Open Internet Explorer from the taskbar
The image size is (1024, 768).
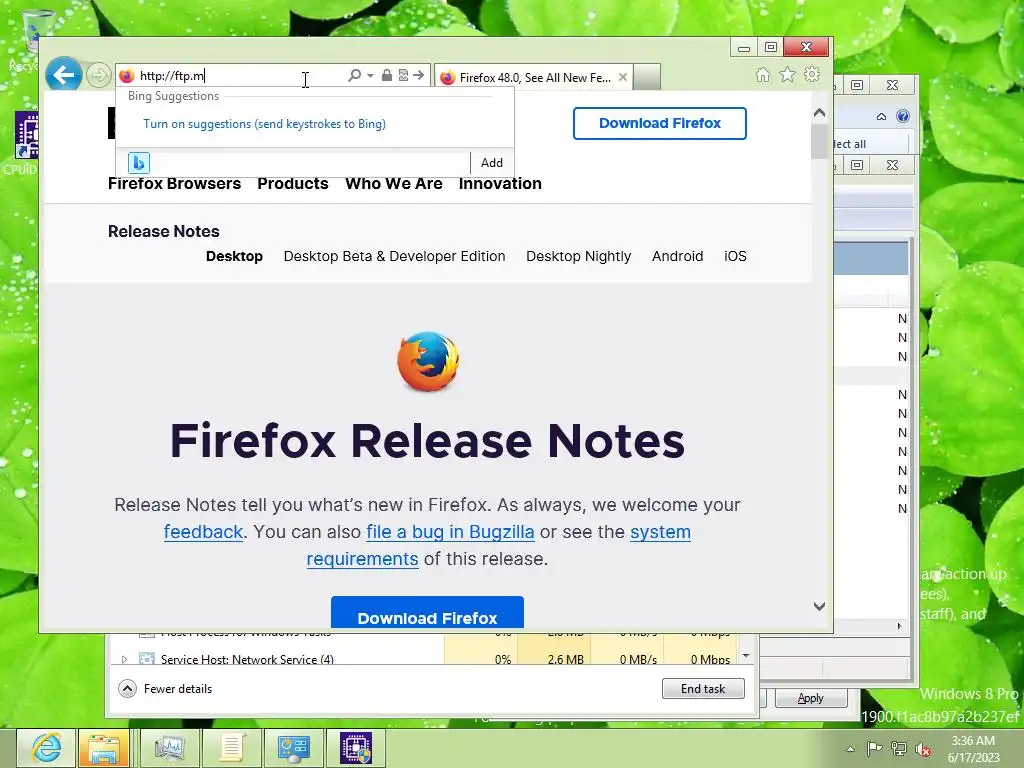point(46,748)
